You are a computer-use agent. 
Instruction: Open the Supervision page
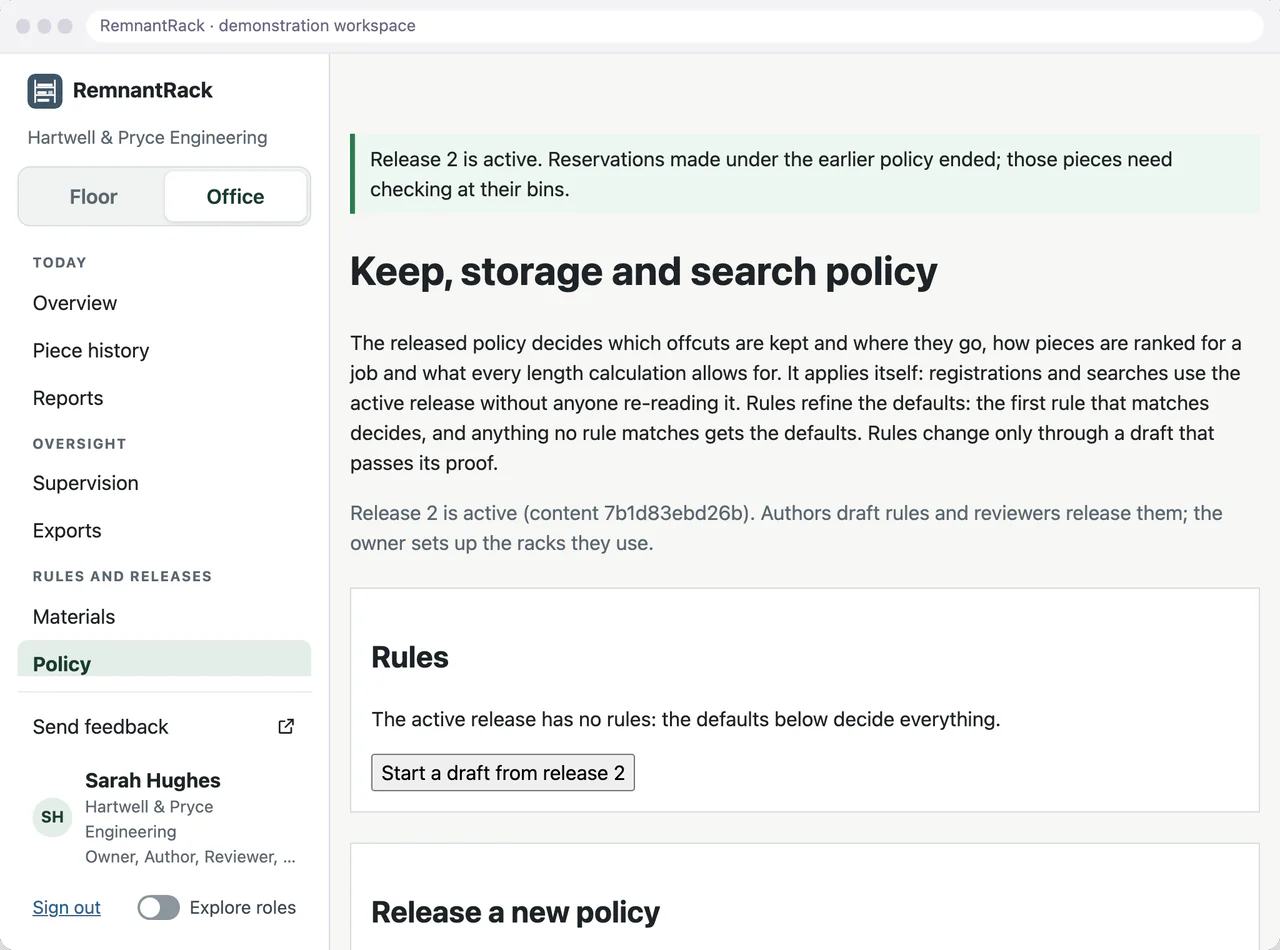pyautogui.click(x=165, y=483)
